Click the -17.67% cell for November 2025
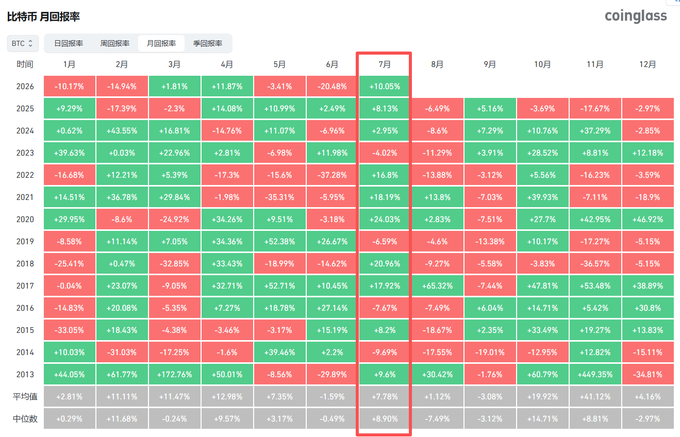680x437 pixels. tap(595, 108)
